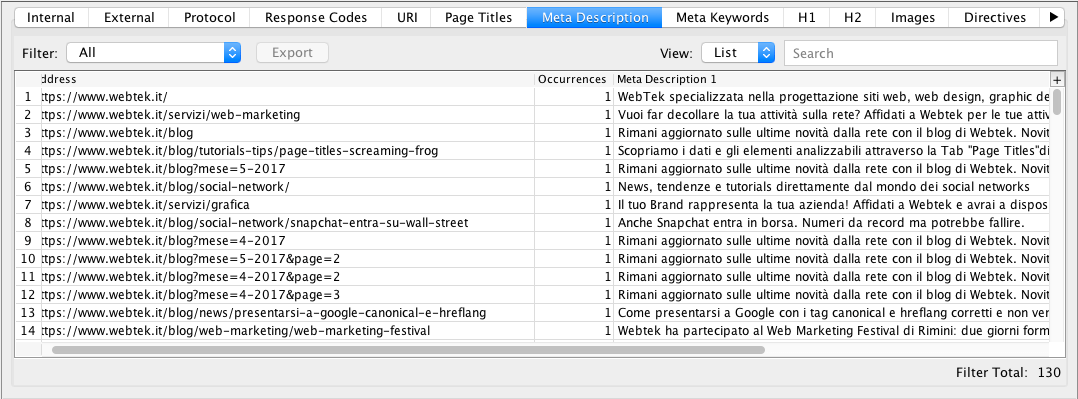Select the page-titles-screaming-frog address row
Image resolution: width=1078 pixels, height=399 pixels.
(288, 151)
